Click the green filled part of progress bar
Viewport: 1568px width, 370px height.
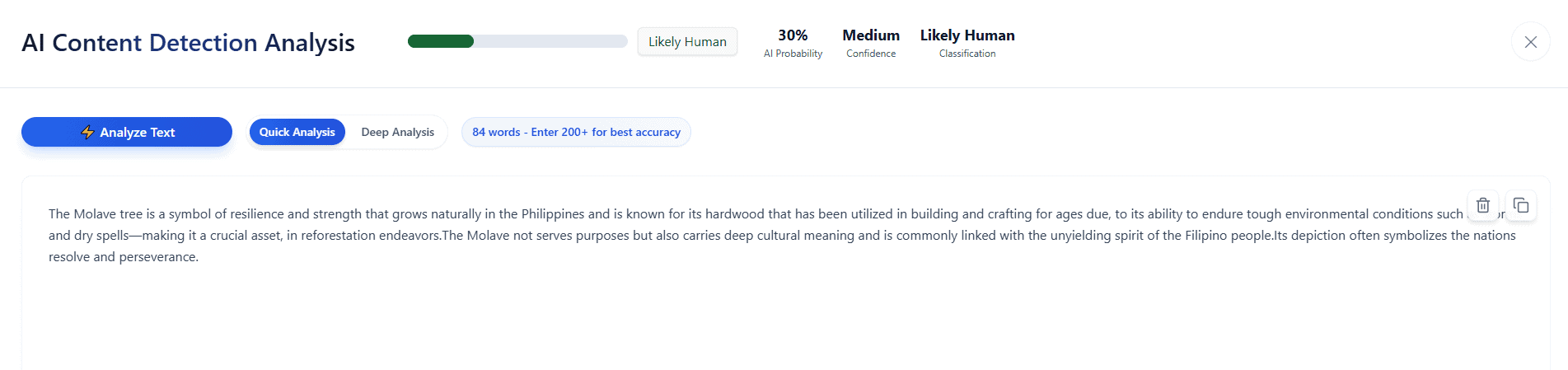[x=441, y=41]
